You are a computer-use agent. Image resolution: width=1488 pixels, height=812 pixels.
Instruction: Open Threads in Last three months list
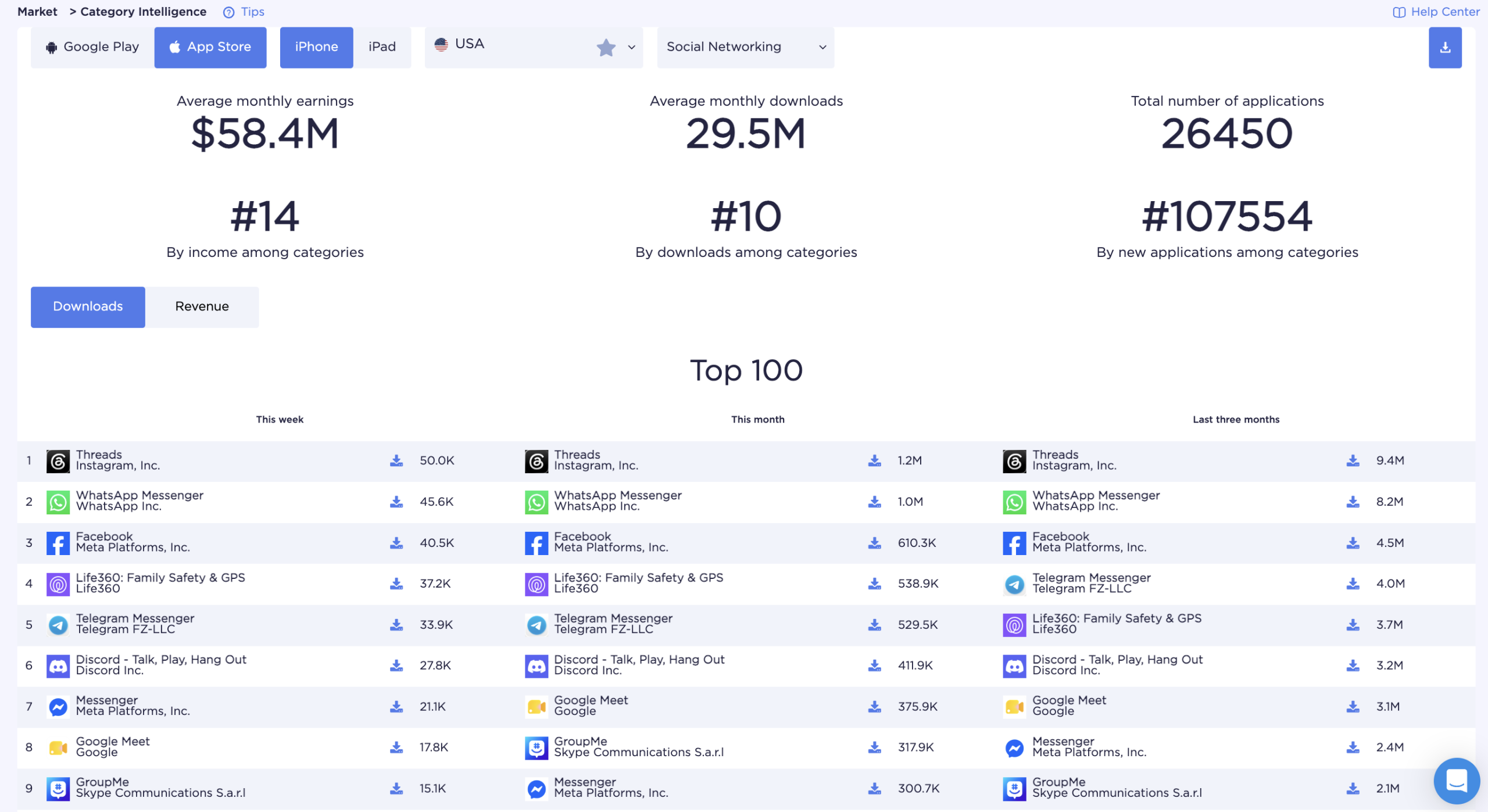coord(1055,455)
